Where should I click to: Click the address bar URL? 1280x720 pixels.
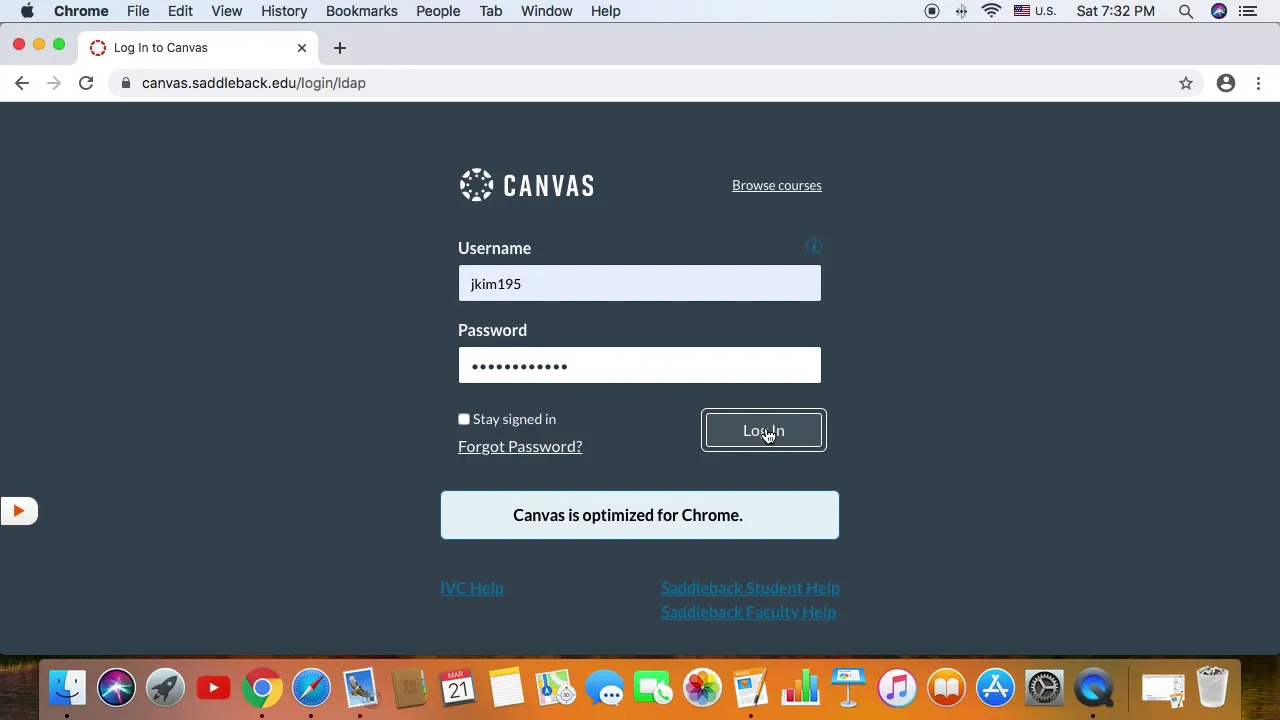(254, 83)
